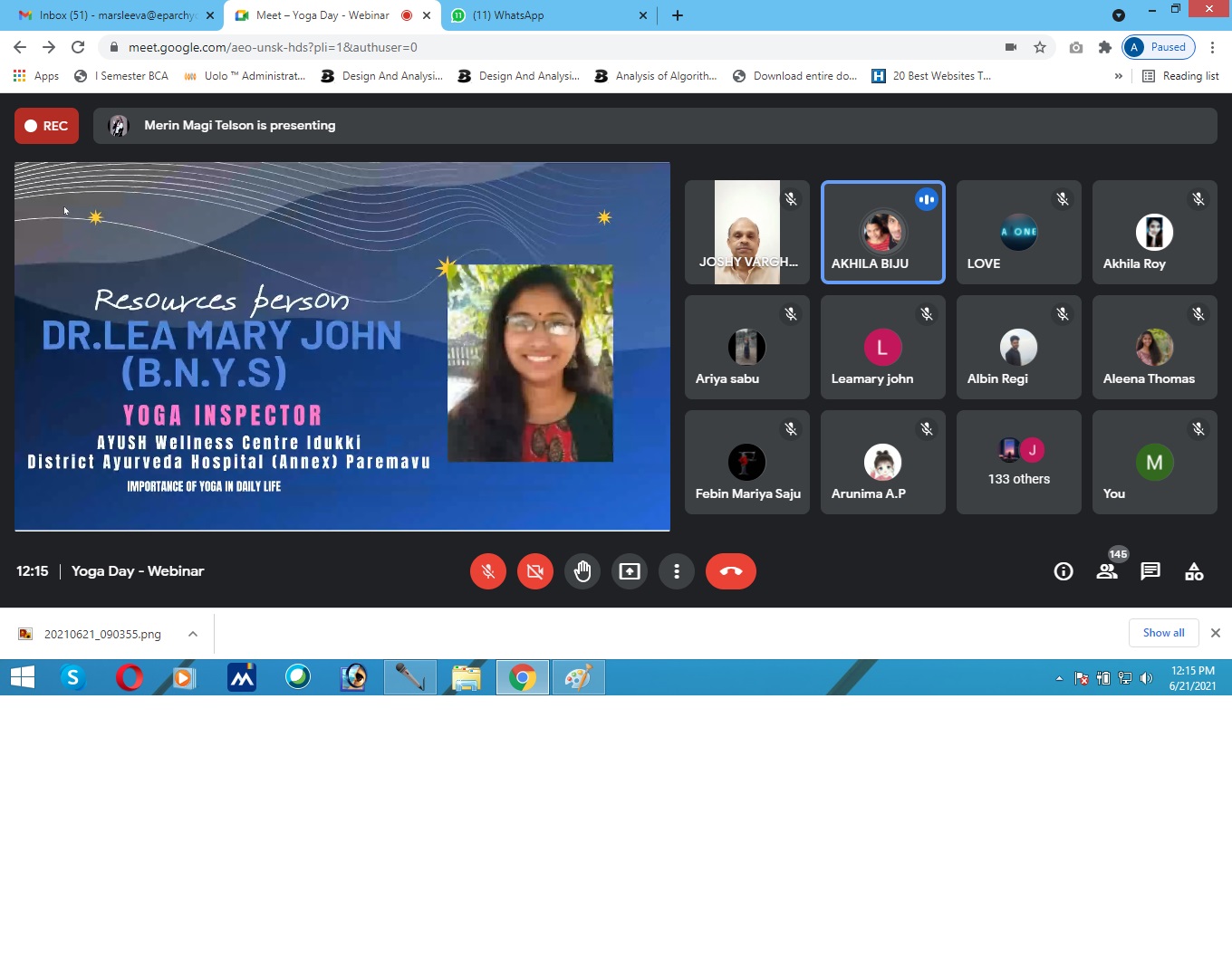The image size is (1232, 967).
Task: Toggle the microphone mute button
Action: pyautogui.click(x=488, y=571)
